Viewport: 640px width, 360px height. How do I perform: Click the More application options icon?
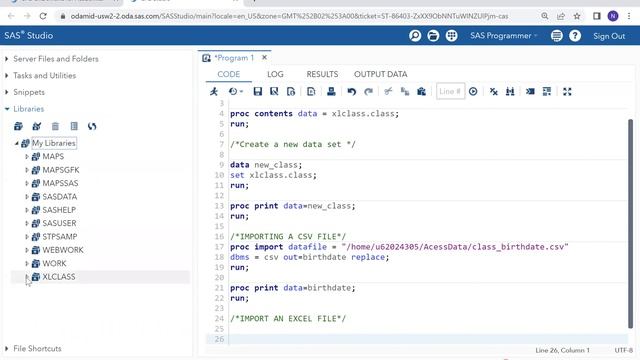557,36
